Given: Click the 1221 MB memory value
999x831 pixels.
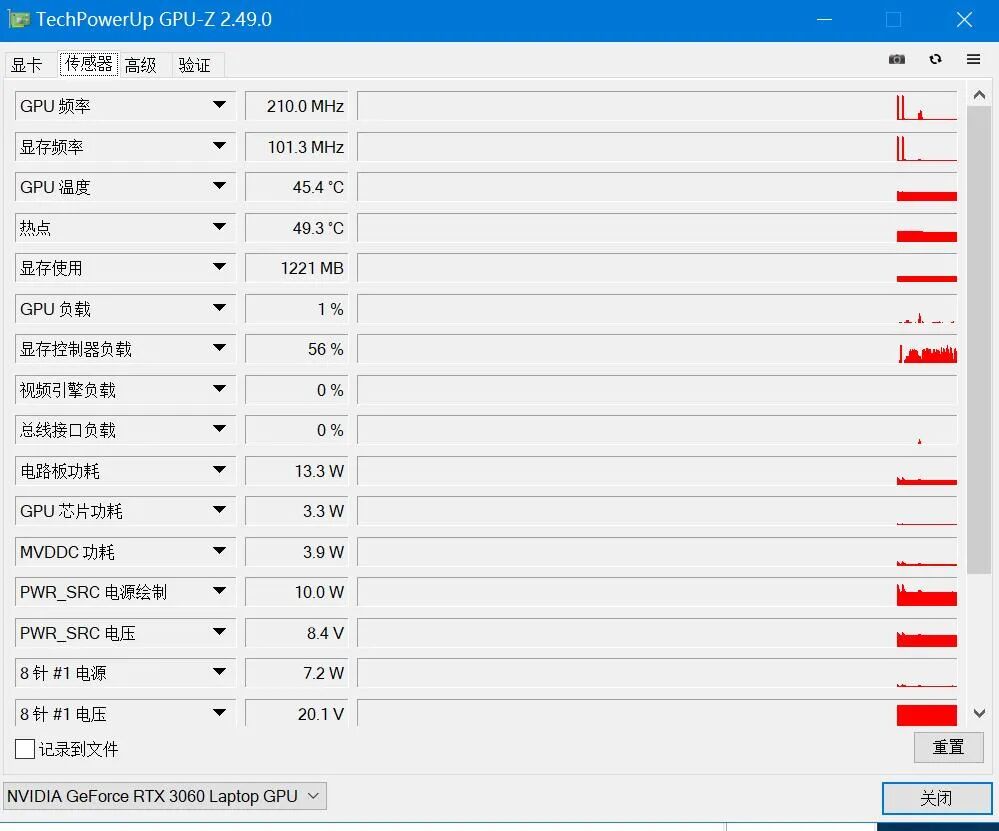Looking at the screenshot, I should [296, 268].
